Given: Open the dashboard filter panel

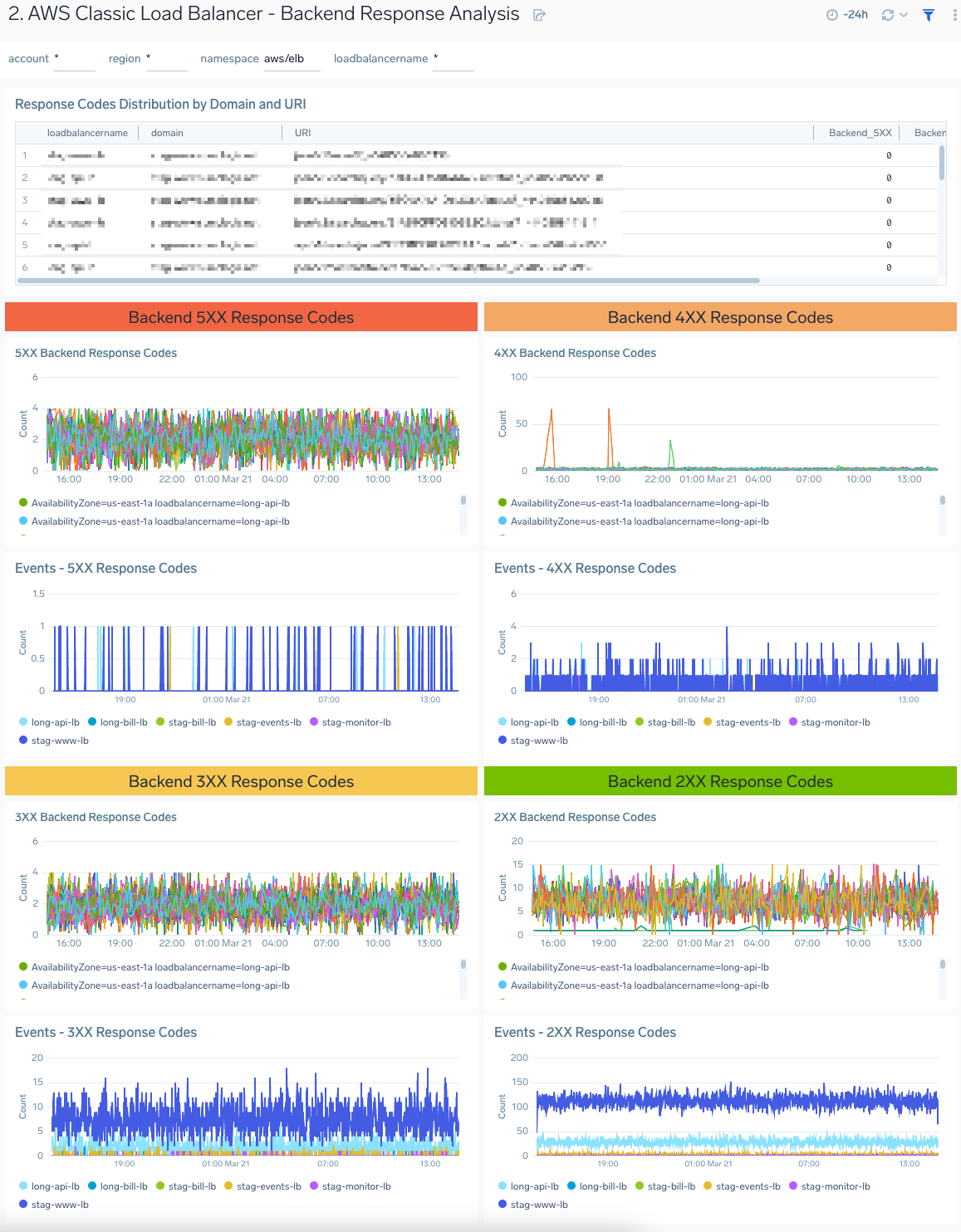Looking at the screenshot, I should click(928, 14).
